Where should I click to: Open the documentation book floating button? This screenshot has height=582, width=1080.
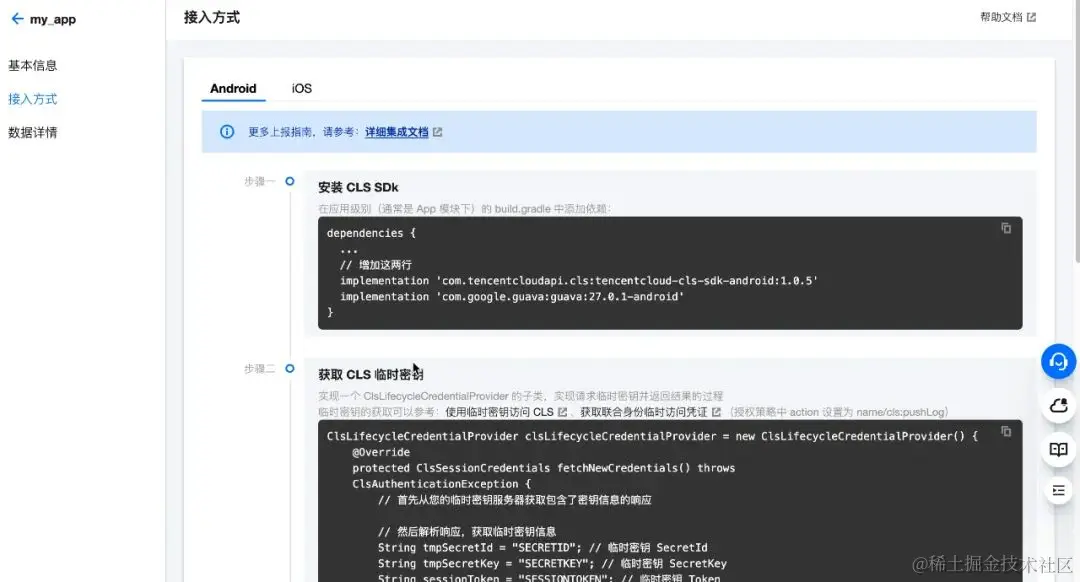pyautogui.click(x=1059, y=449)
